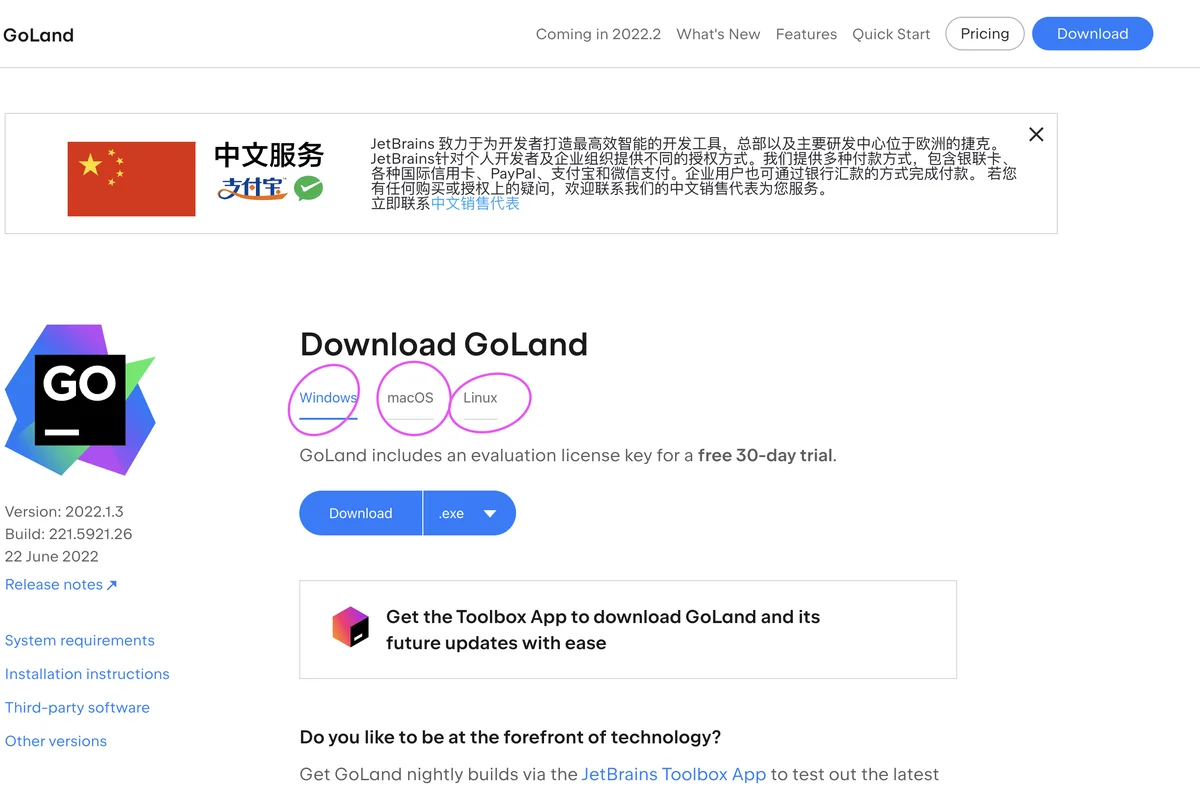Click the Download button in the header
This screenshot has width=1200, height=790.
pos(1092,33)
